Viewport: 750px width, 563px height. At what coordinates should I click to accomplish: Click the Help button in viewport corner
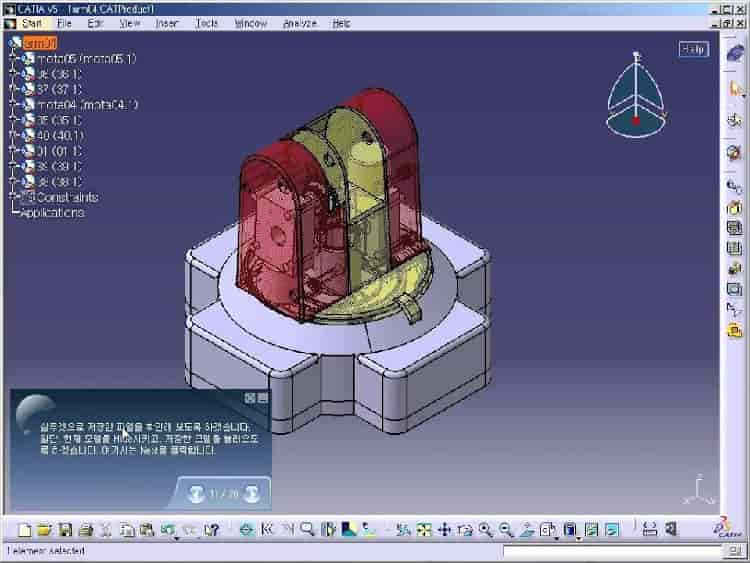[693, 49]
